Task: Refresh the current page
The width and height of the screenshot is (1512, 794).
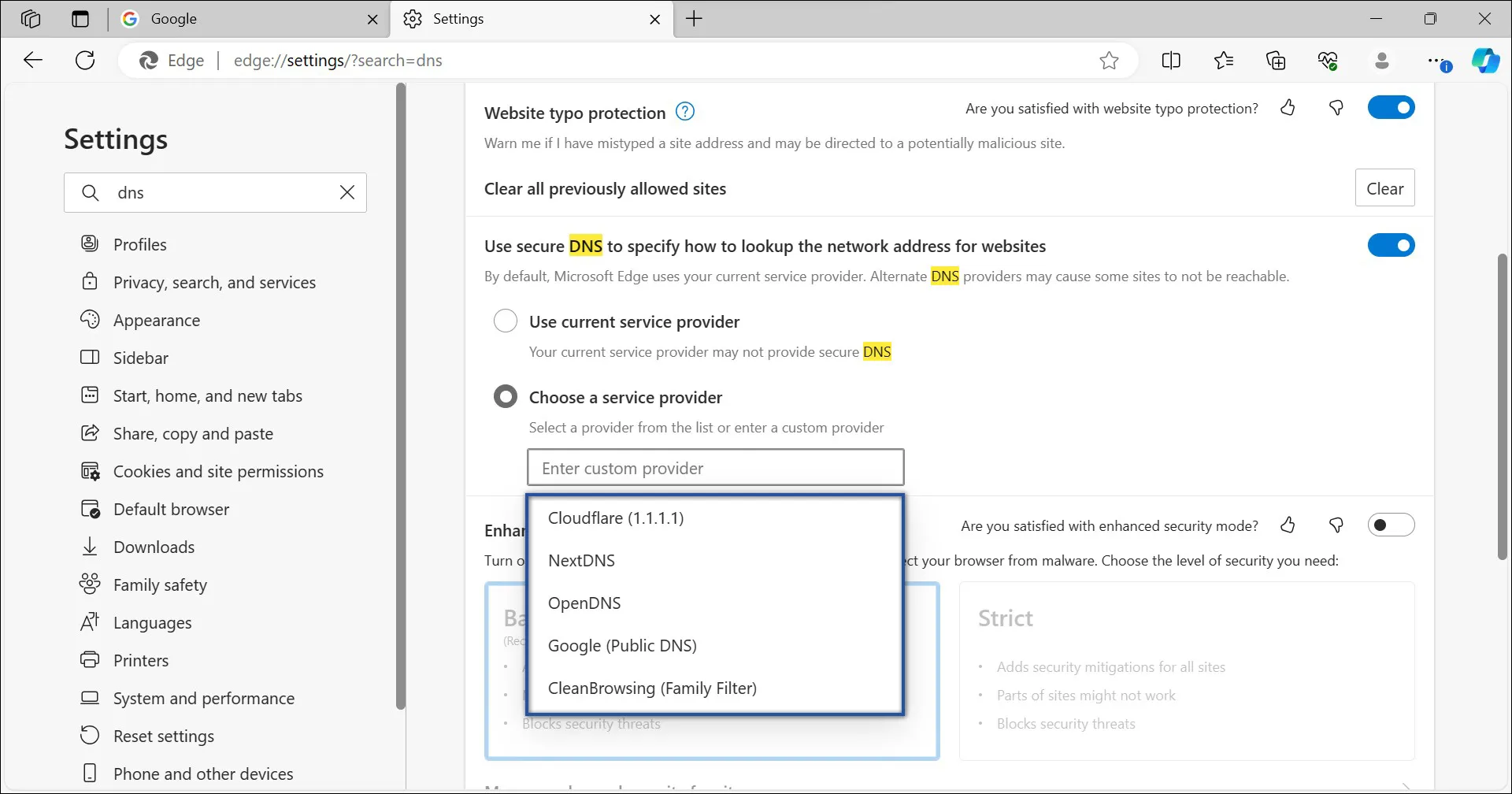Action: (x=85, y=60)
